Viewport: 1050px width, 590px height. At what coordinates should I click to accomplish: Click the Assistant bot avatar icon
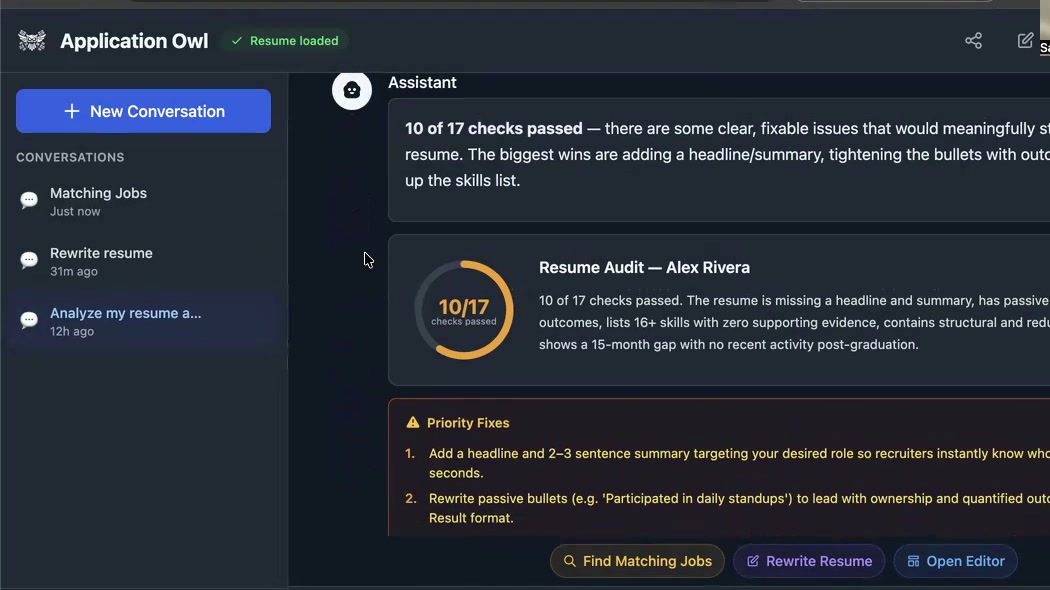point(351,90)
